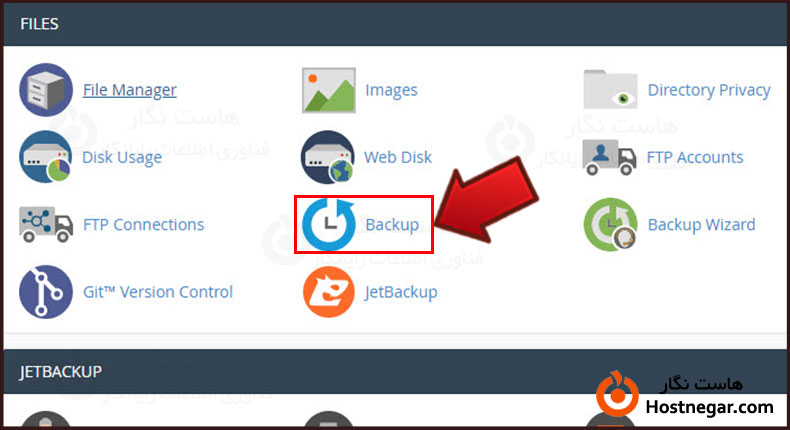
Task: Open the Directory Privacy link
Action: click(x=709, y=90)
